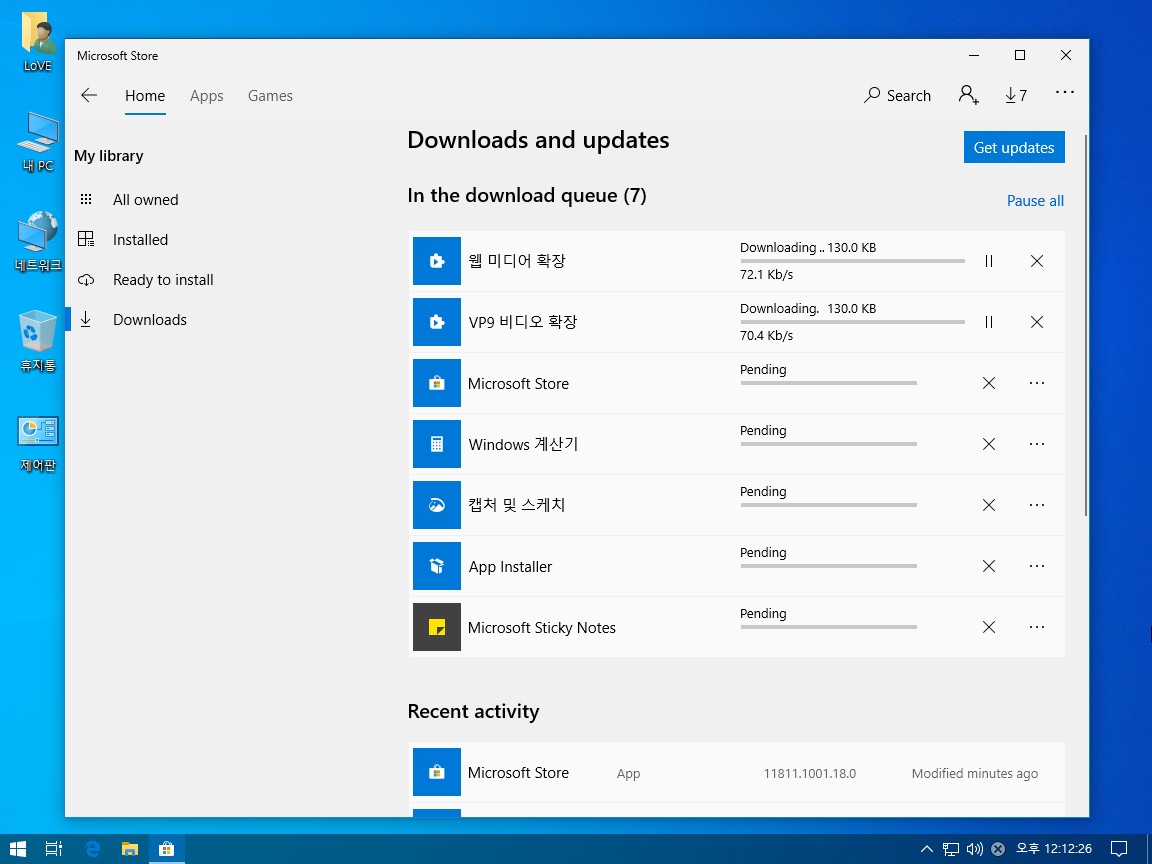Click the Pause all link
1152x864 pixels.
coord(1035,201)
